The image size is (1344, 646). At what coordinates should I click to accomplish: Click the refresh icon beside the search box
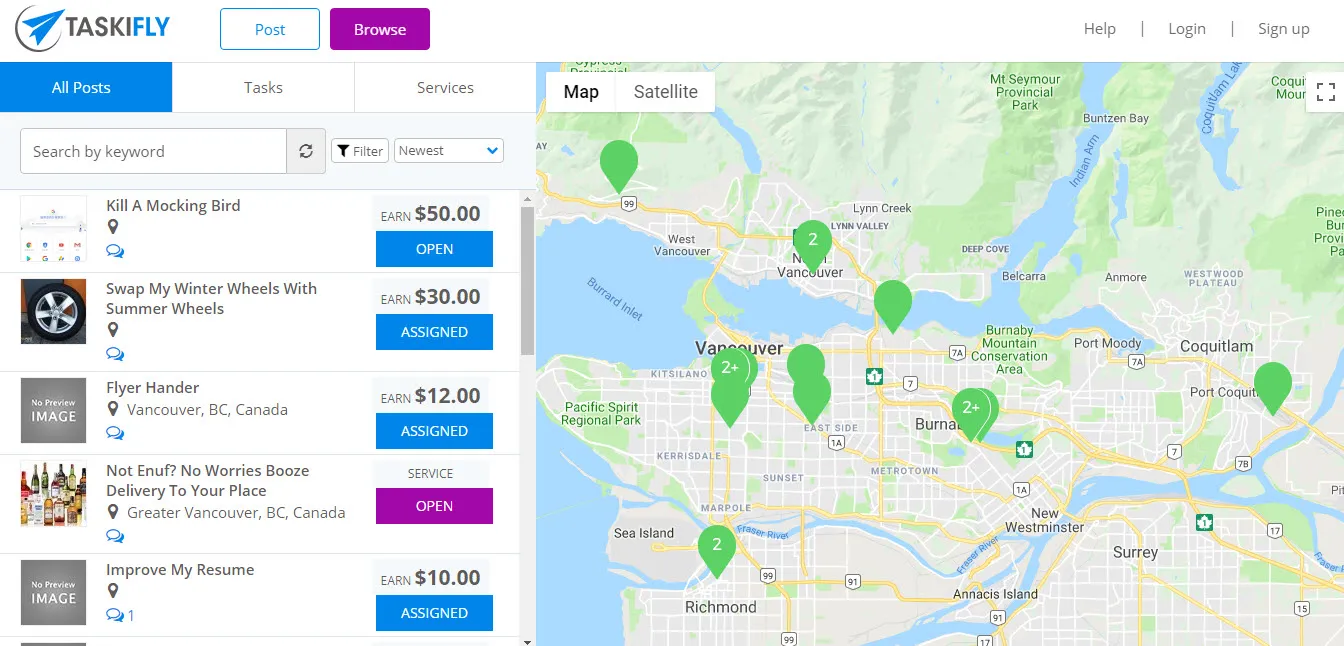point(306,151)
